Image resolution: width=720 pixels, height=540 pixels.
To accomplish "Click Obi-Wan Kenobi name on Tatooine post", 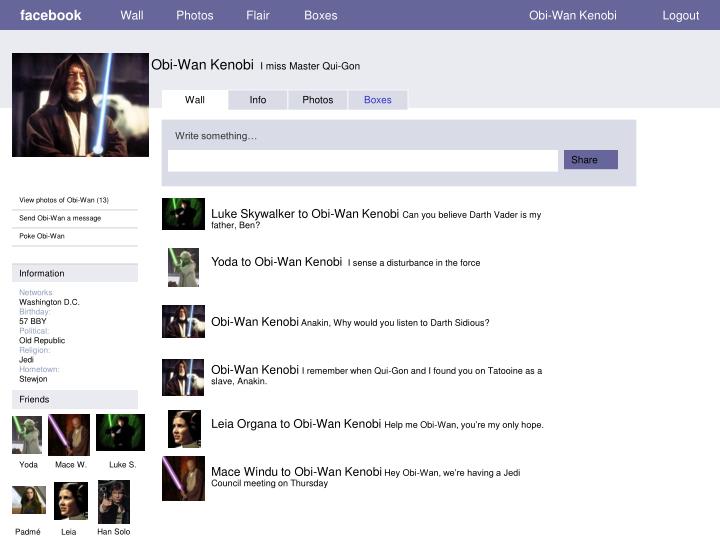I will tap(255, 370).
